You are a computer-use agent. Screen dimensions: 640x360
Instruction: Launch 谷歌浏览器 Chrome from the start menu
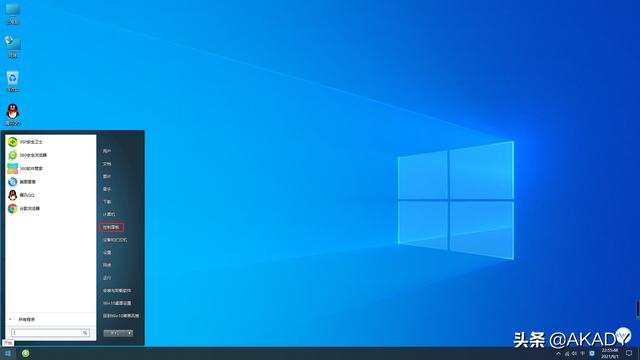pos(51,209)
